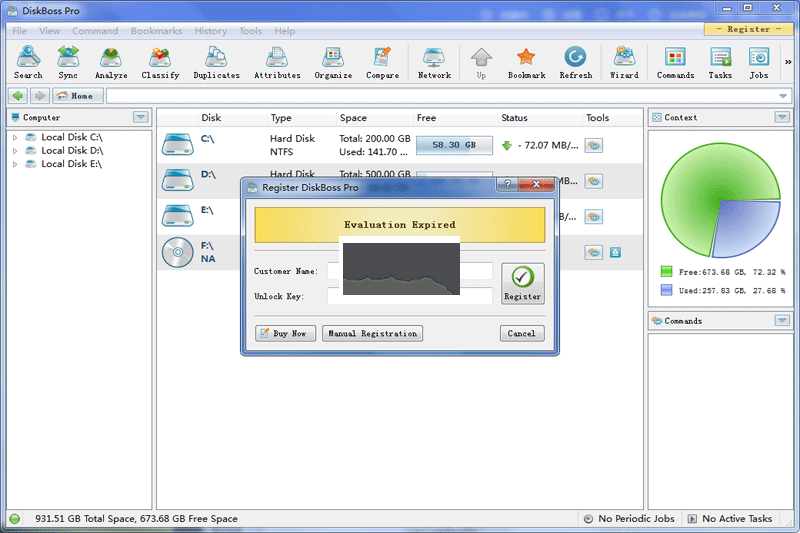Open the Command menu

(x=95, y=31)
